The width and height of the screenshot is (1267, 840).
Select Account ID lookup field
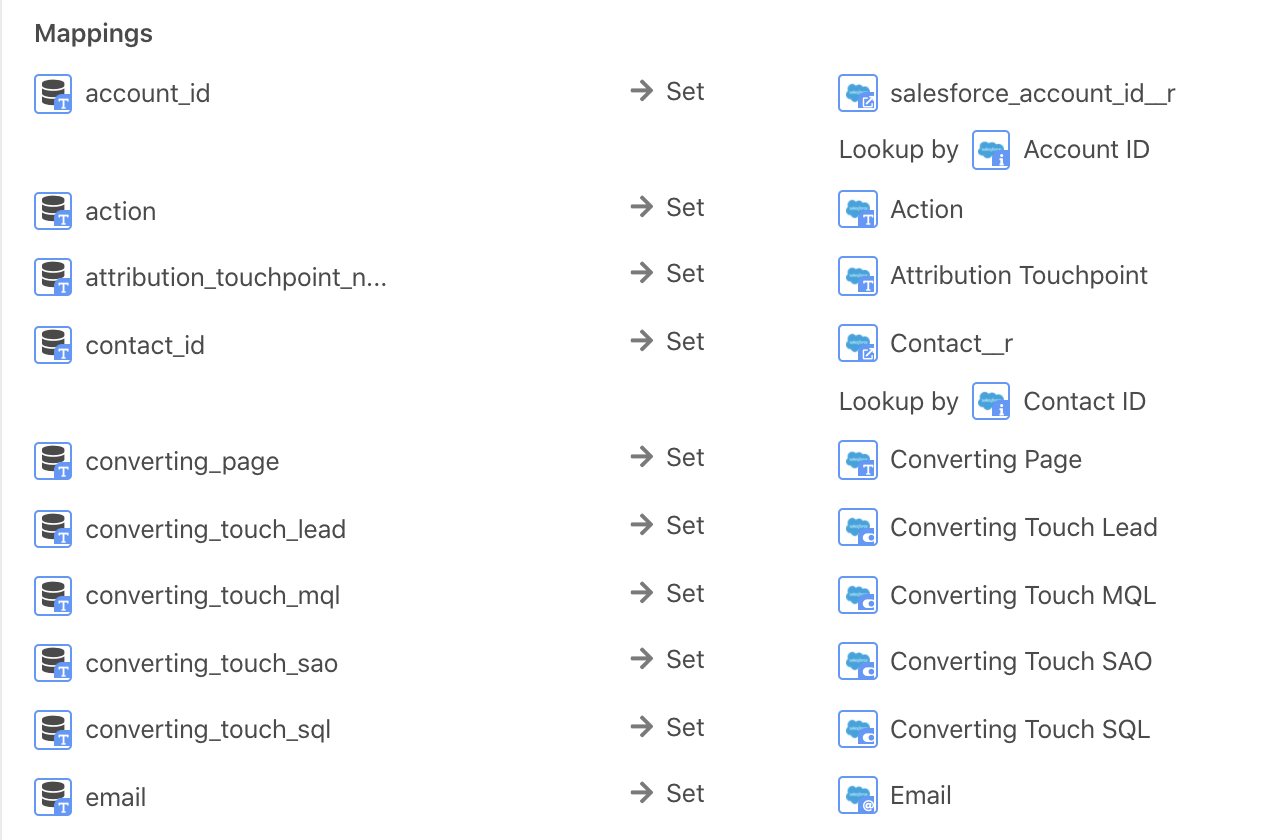pos(1087,150)
